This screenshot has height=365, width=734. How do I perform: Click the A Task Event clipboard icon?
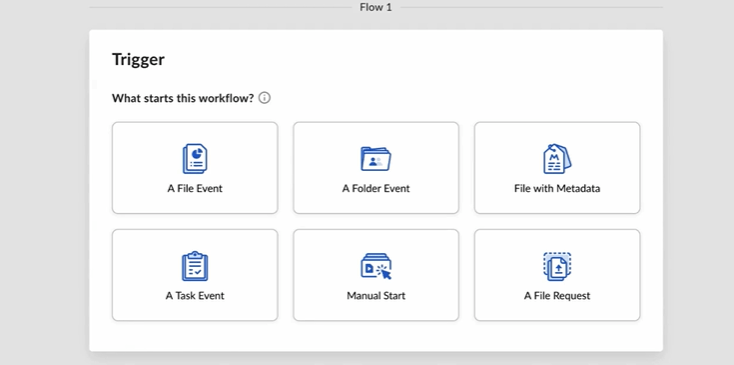[195, 266]
